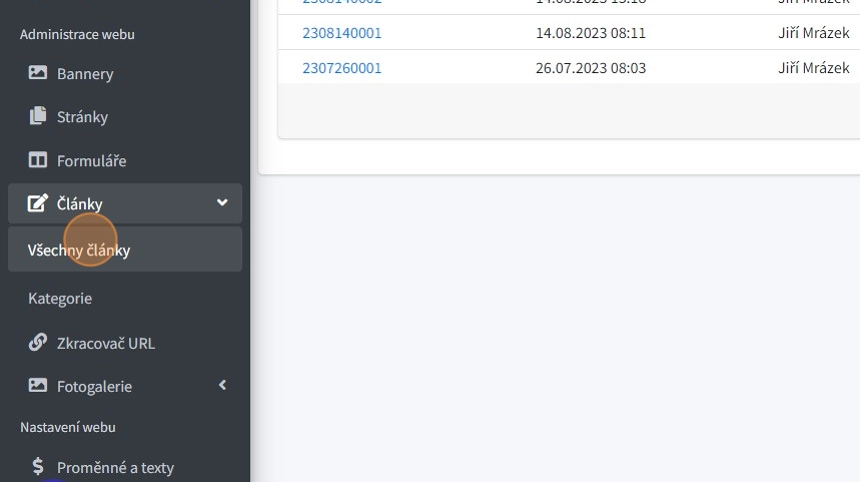This screenshot has width=860, height=482.
Task: Navigate to Formuláře text label
Action: pyautogui.click(x=91, y=161)
